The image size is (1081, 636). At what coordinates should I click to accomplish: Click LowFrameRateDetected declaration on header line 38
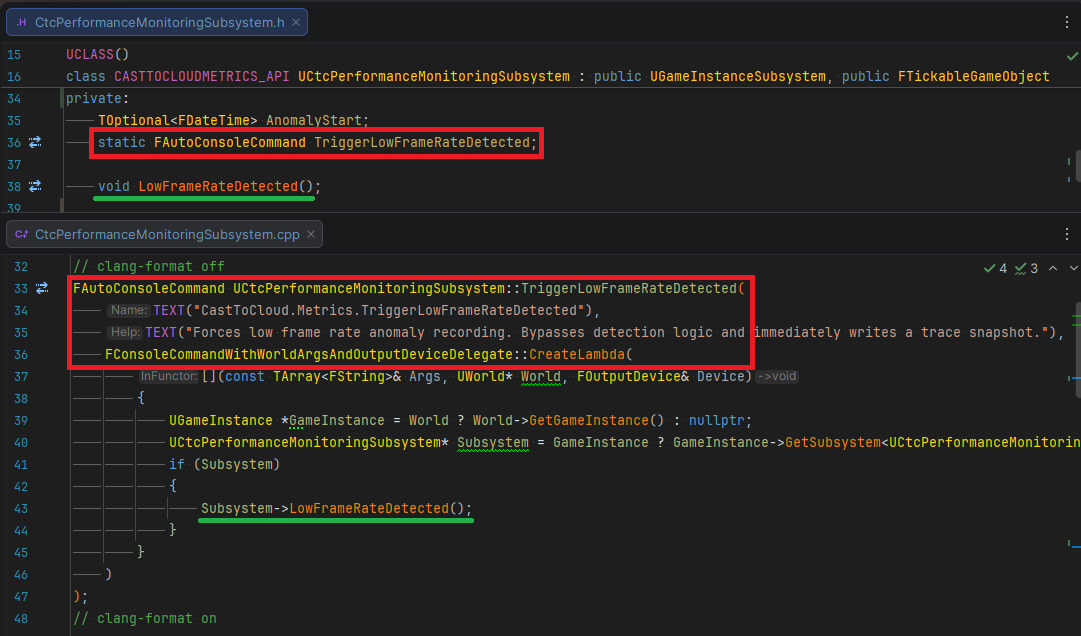coord(218,186)
